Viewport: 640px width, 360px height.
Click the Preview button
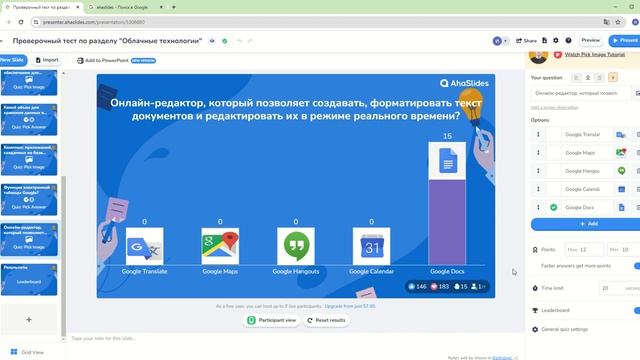591,40
